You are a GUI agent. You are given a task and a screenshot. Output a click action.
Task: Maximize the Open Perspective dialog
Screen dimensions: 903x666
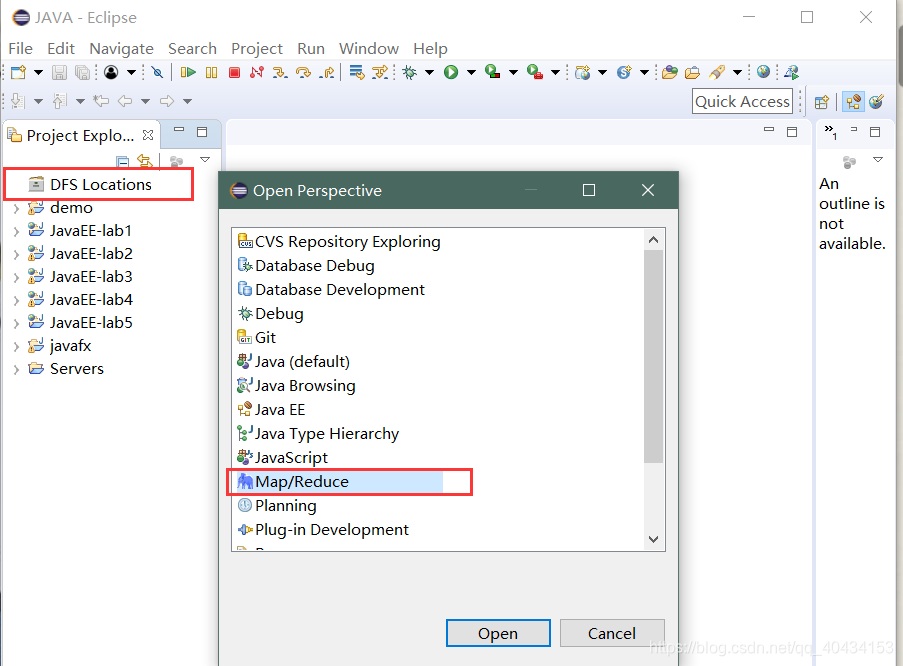(589, 190)
